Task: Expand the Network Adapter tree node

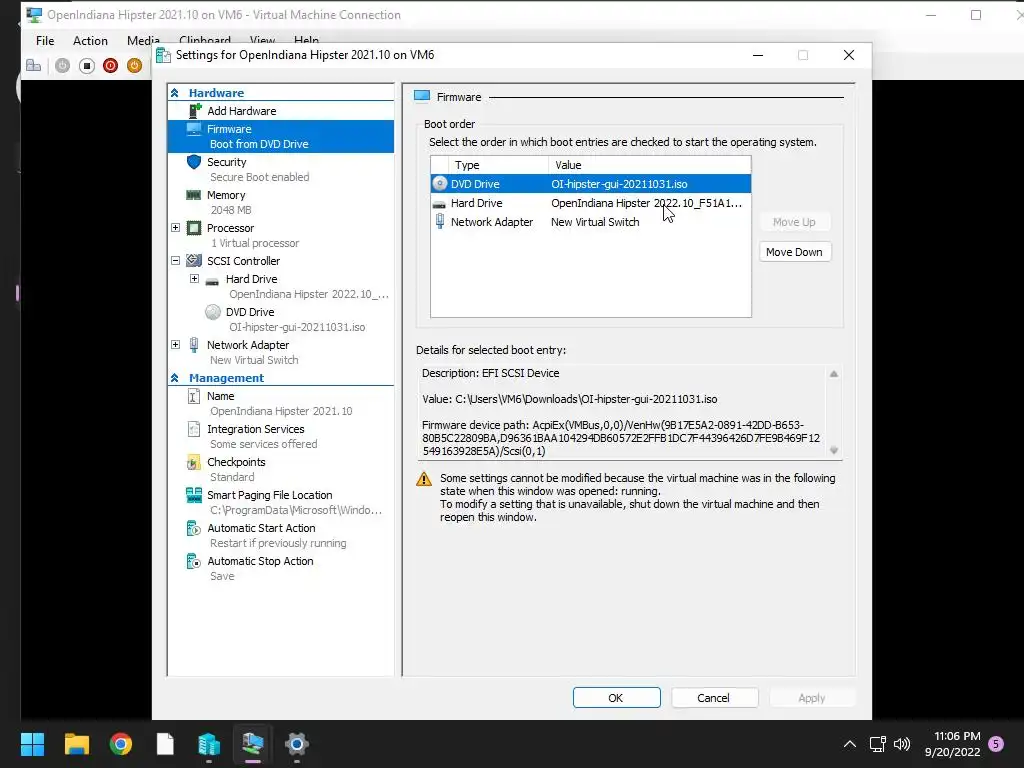Action: point(176,344)
